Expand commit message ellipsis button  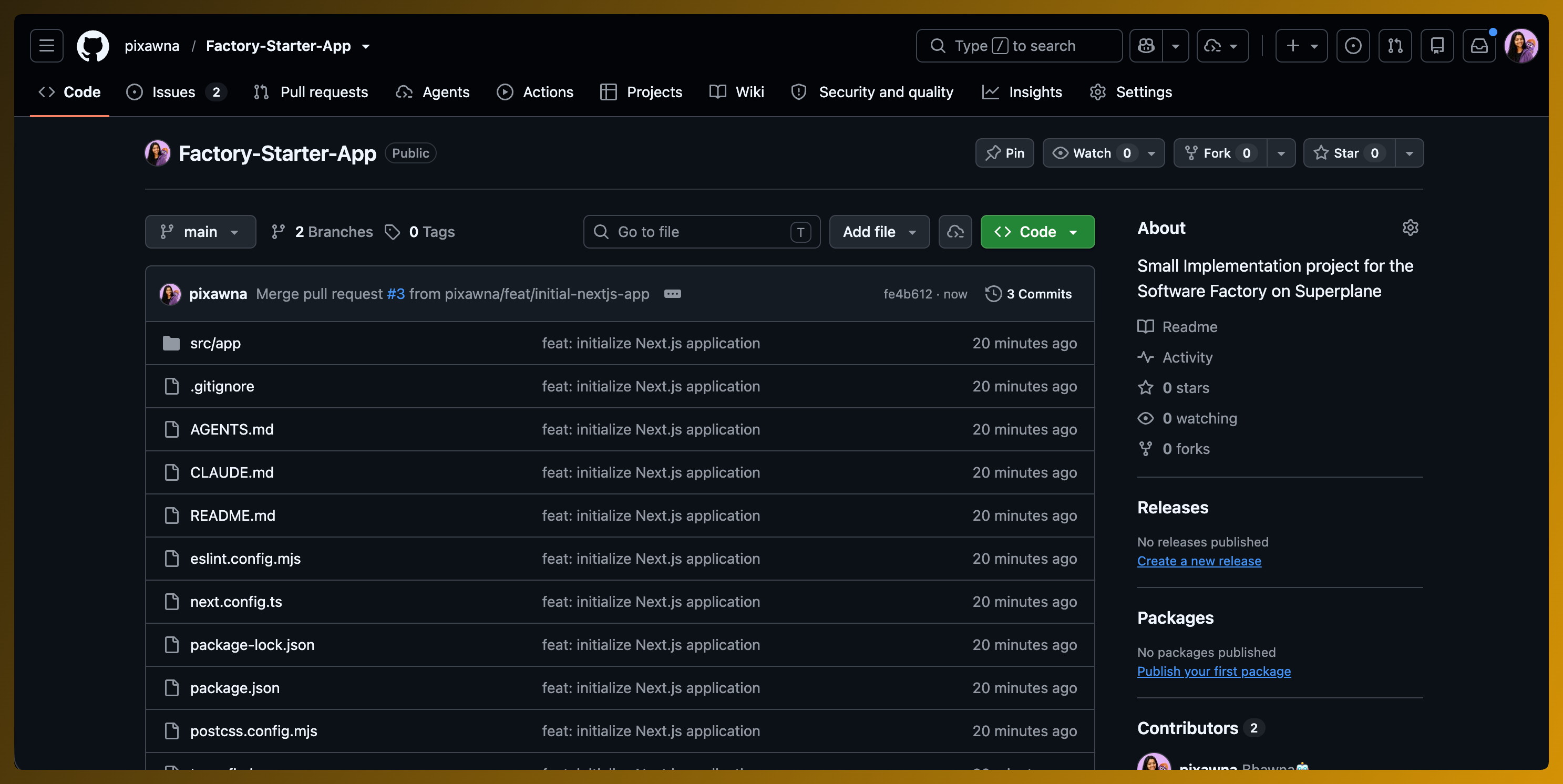[x=672, y=294]
